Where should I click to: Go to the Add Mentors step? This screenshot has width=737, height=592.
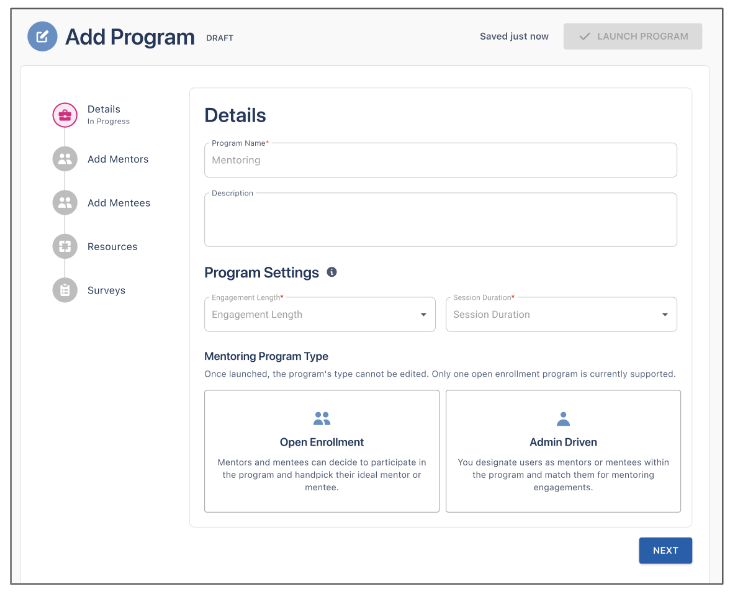pyautogui.click(x=118, y=159)
